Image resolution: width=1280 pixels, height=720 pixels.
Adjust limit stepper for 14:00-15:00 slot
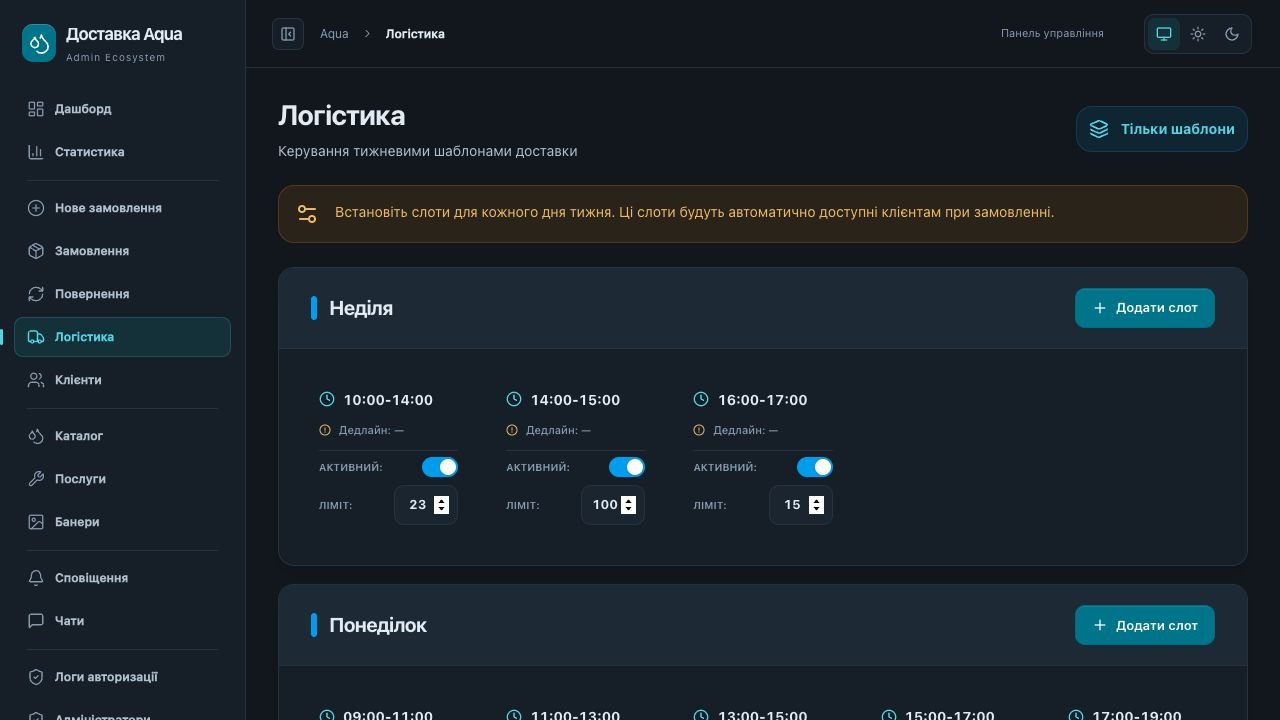coord(628,505)
